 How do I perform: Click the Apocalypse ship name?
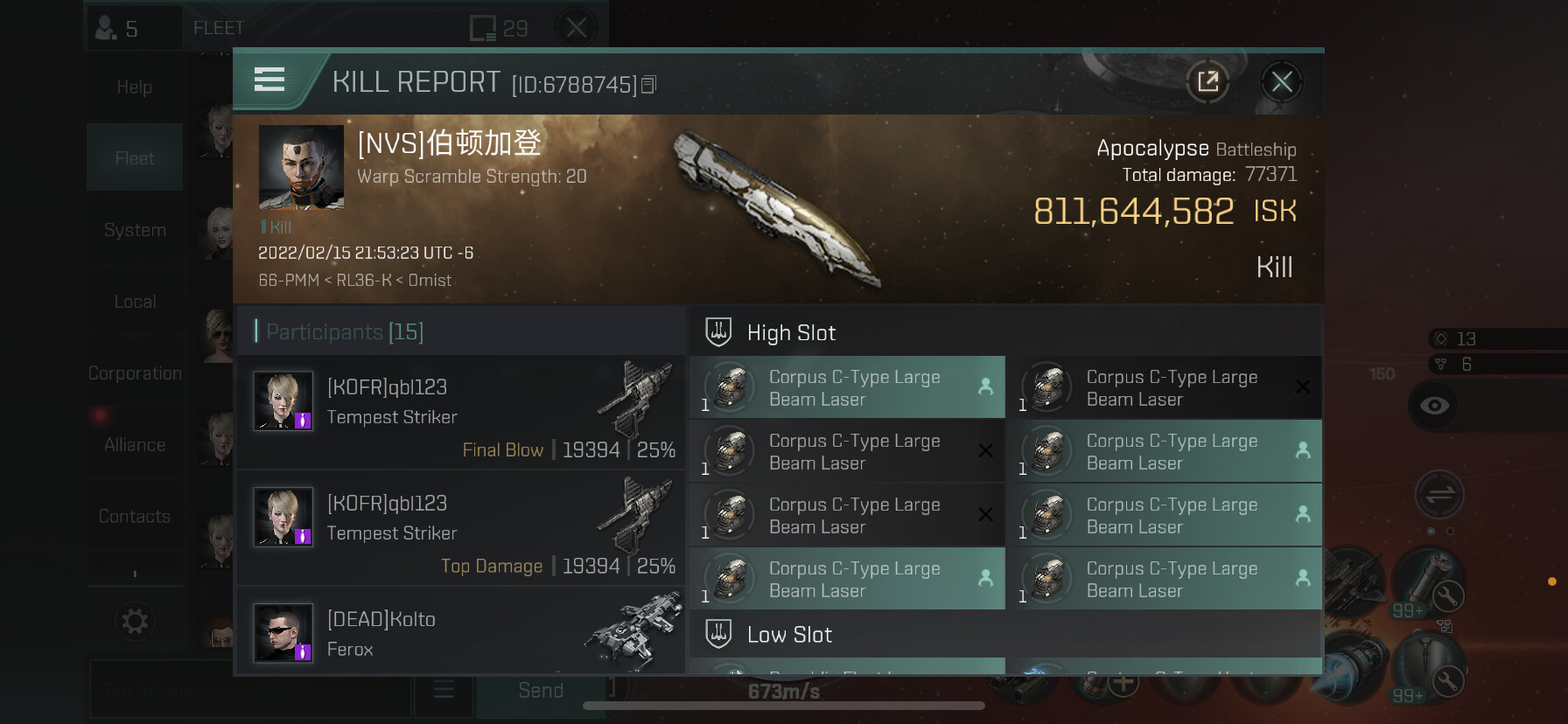1152,148
